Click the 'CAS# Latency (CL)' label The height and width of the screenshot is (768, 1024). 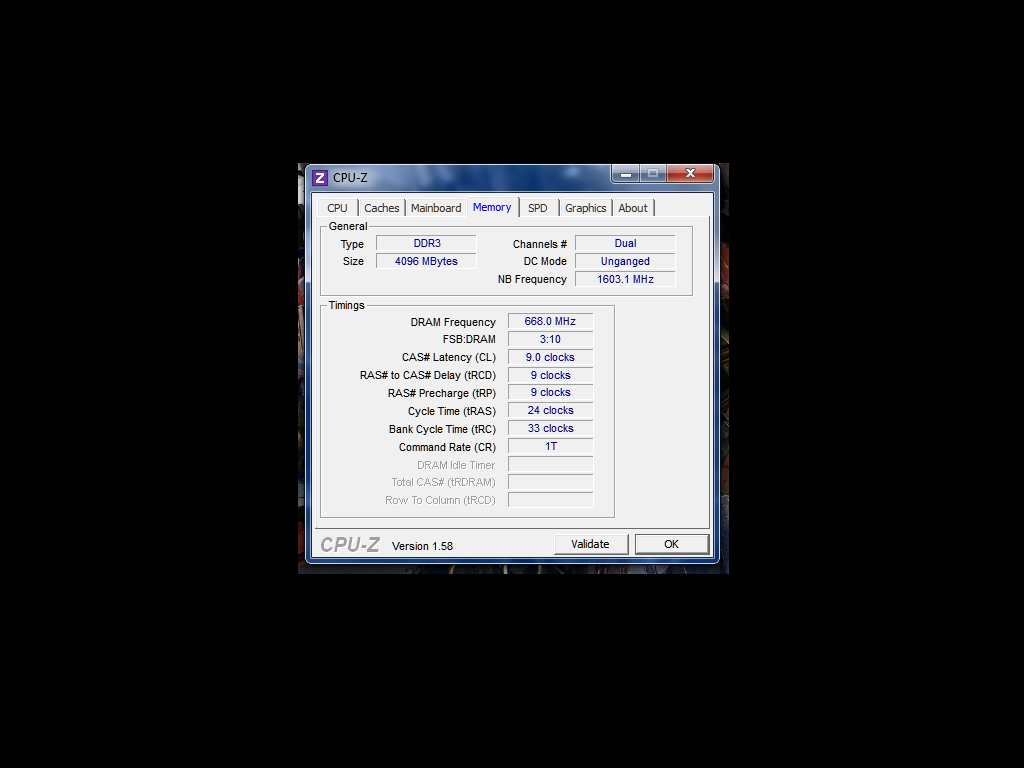coord(449,357)
